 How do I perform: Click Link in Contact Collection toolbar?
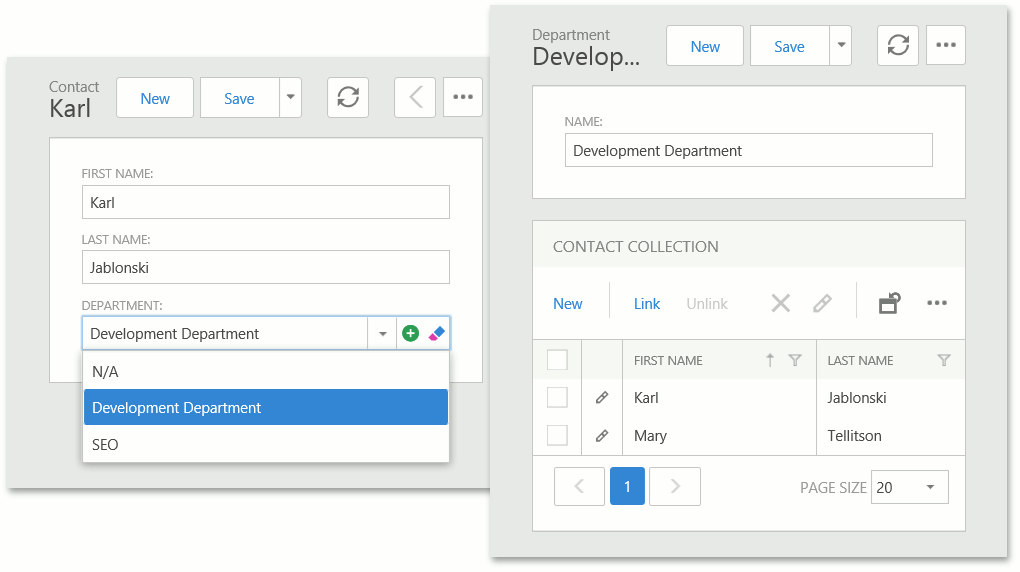(x=647, y=303)
